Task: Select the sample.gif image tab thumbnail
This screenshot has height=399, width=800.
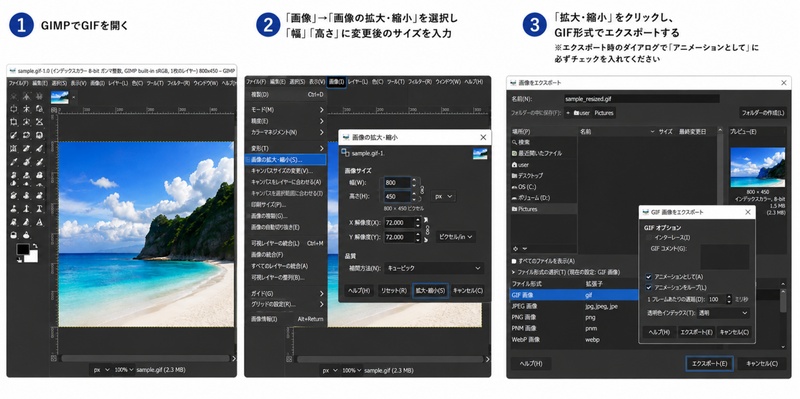Action: [x=60, y=97]
